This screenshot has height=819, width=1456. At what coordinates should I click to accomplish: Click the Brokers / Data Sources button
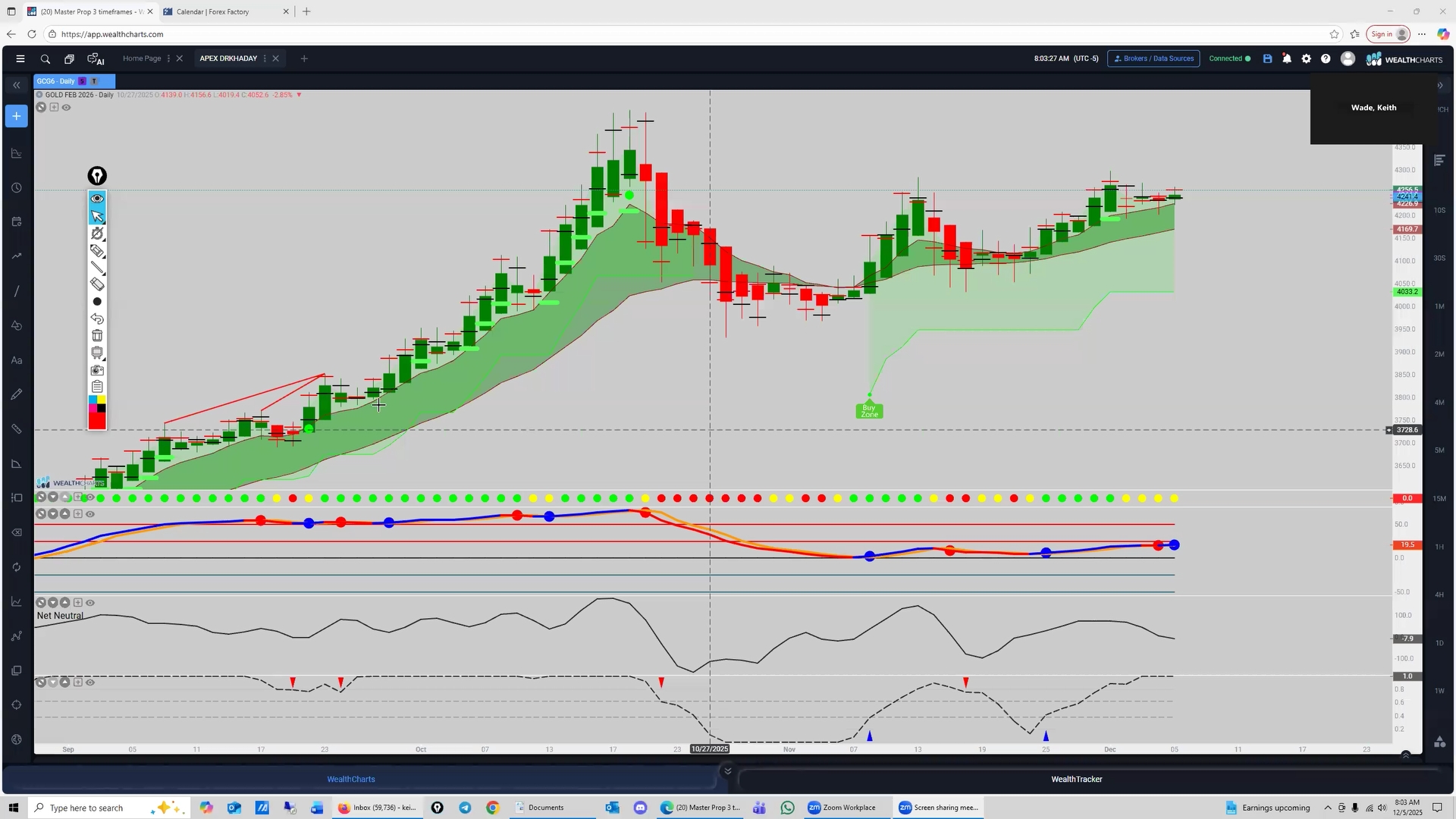[x=1153, y=58]
